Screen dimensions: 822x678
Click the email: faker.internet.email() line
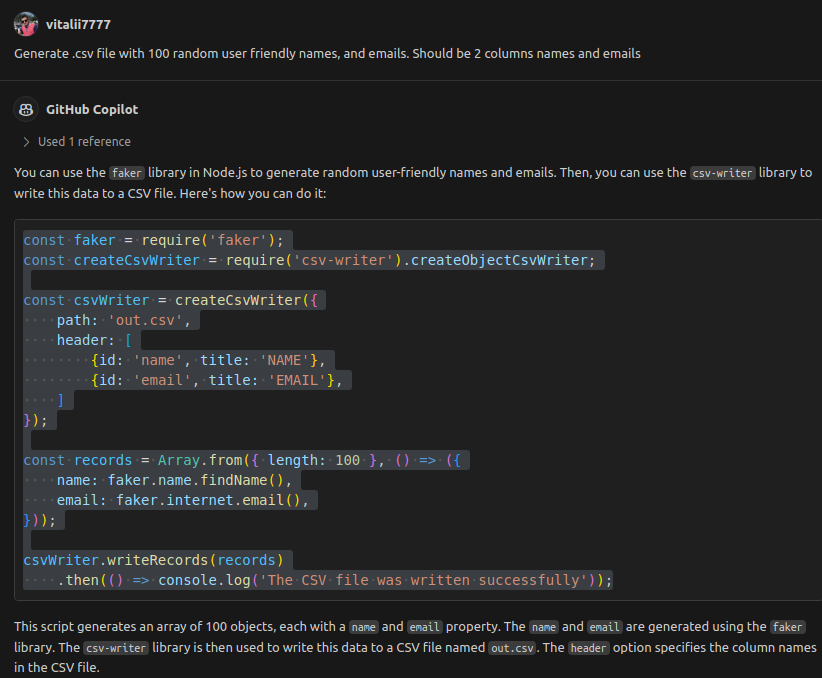[x=182, y=500]
